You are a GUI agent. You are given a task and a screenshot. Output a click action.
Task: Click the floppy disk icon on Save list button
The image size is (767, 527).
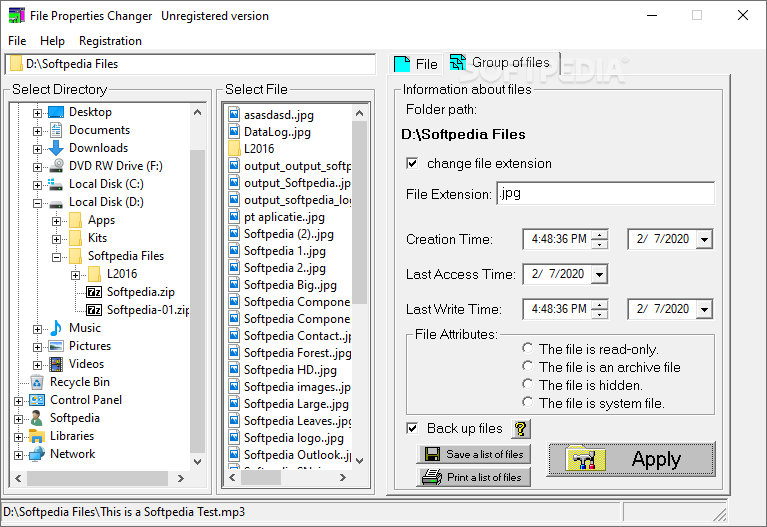[432, 455]
